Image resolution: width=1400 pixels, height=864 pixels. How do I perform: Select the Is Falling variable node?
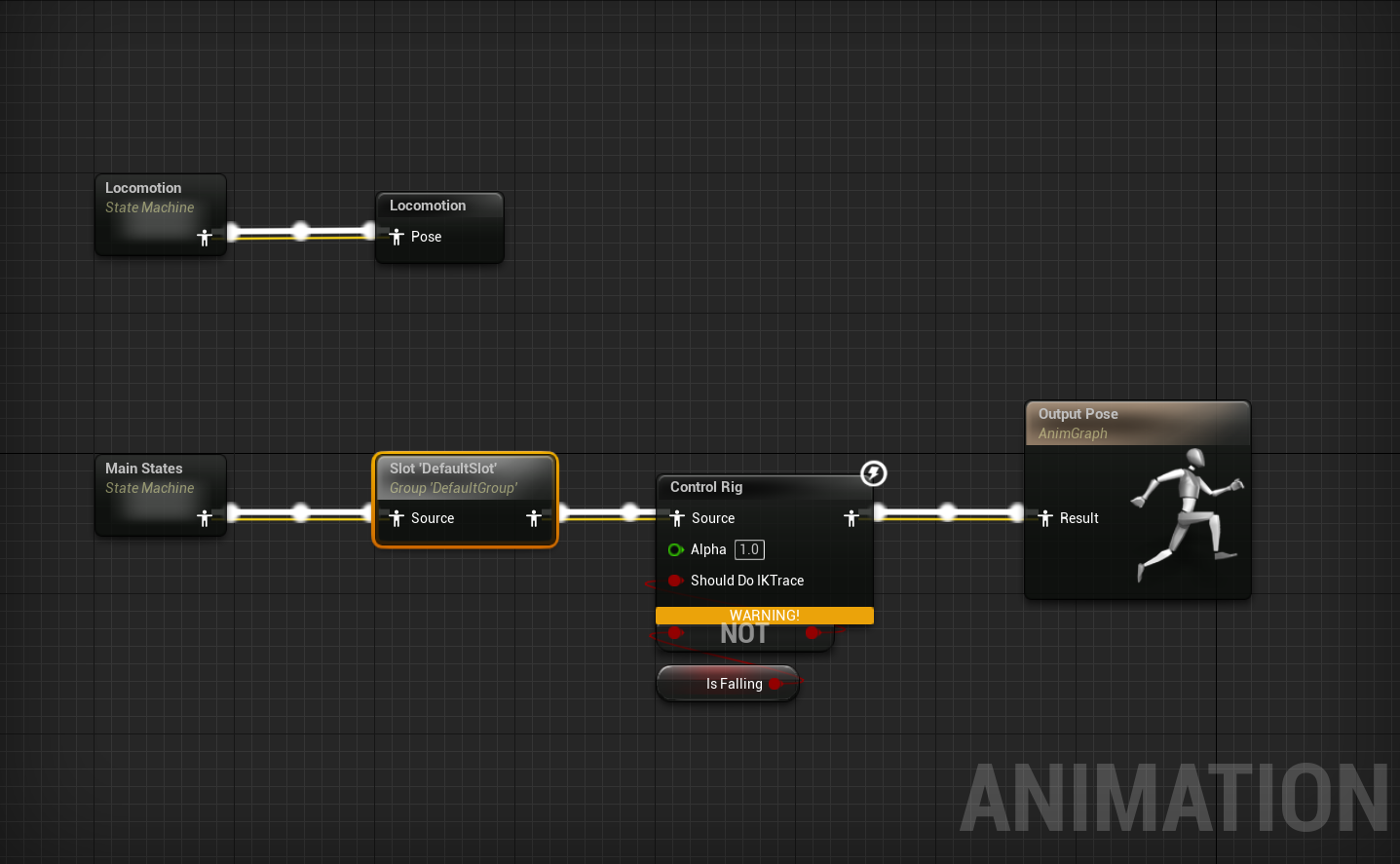pos(728,684)
